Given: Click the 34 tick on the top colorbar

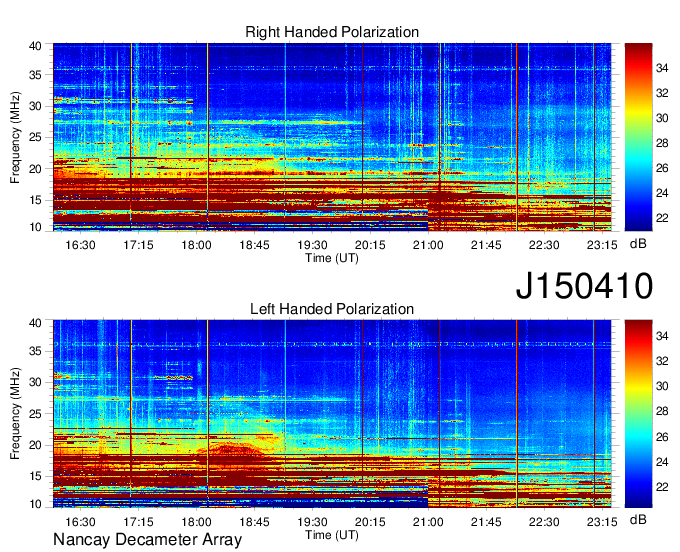Looking at the screenshot, I should coord(662,68).
